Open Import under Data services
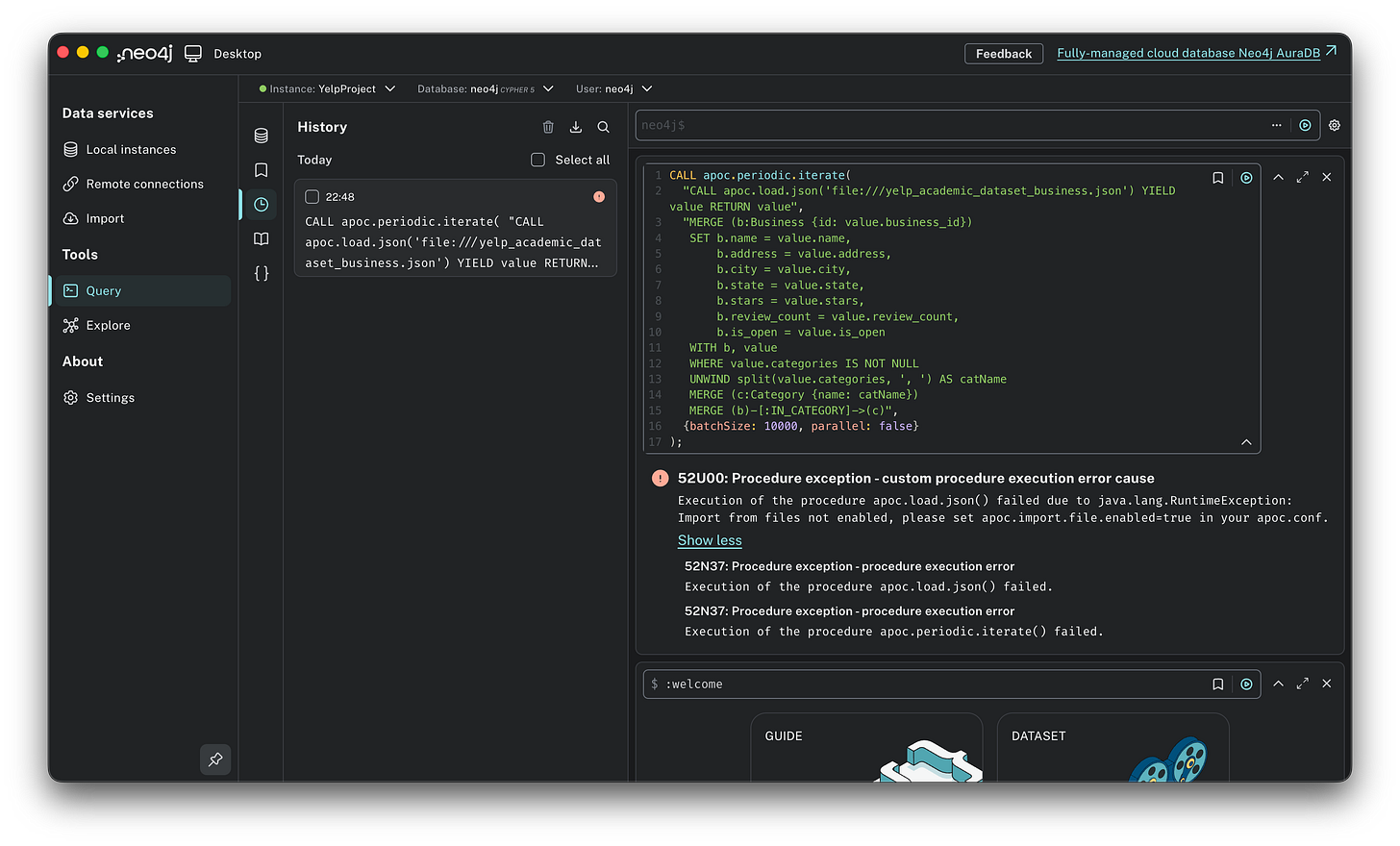This screenshot has height=846, width=1400. point(103,218)
